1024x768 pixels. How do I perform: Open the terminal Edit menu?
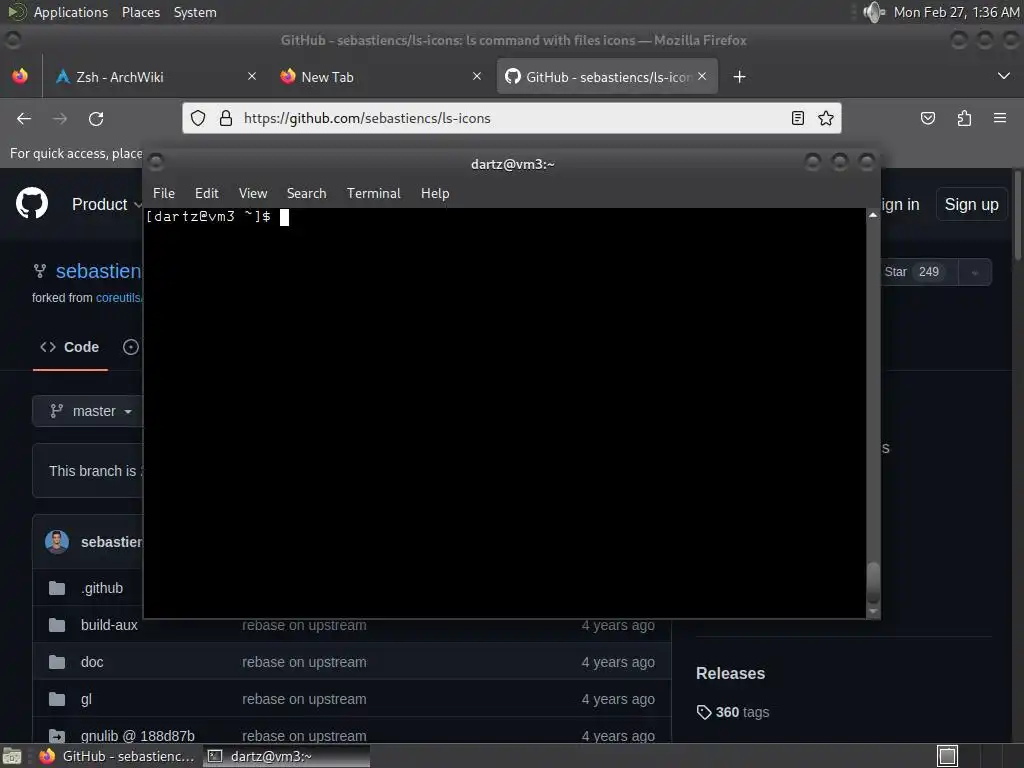[x=206, y=193]
